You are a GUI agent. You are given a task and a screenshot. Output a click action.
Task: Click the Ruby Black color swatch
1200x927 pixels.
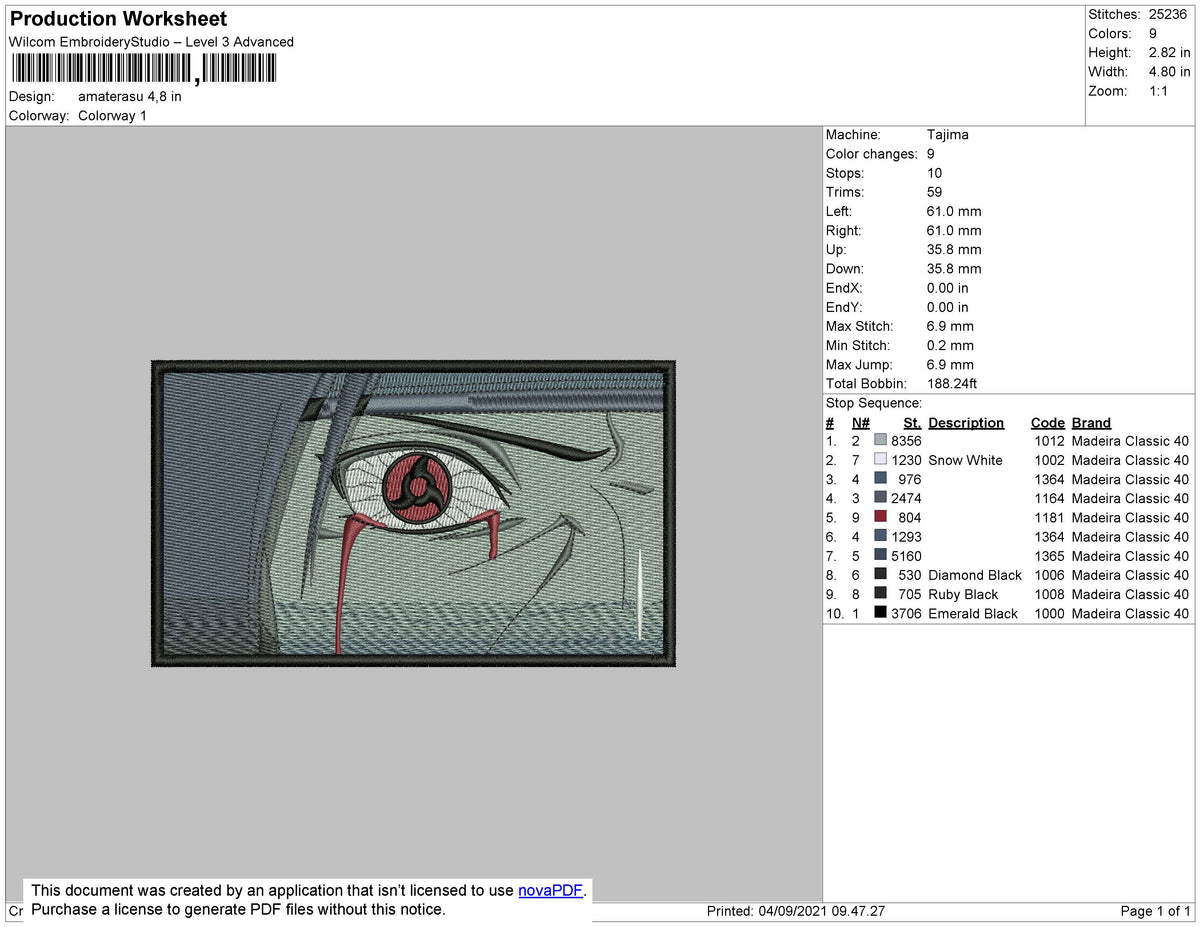click(880, 594)
